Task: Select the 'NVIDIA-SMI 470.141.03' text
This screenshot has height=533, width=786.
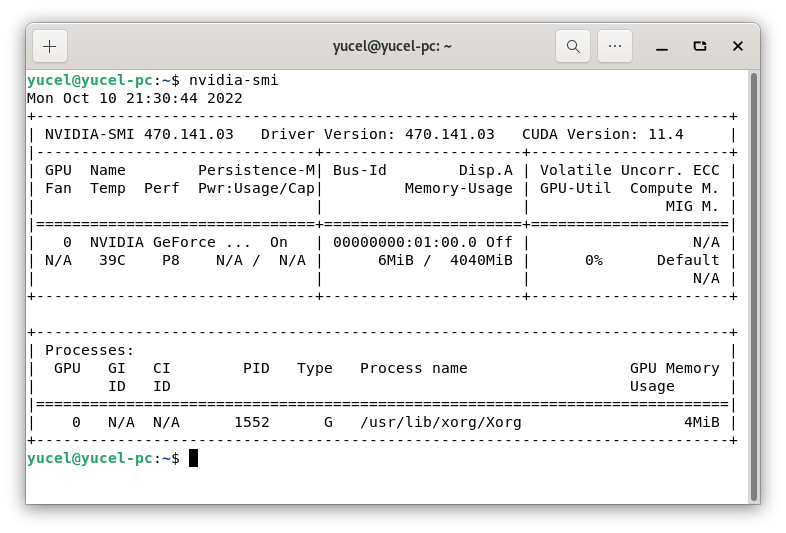Action: pos(139,134)
